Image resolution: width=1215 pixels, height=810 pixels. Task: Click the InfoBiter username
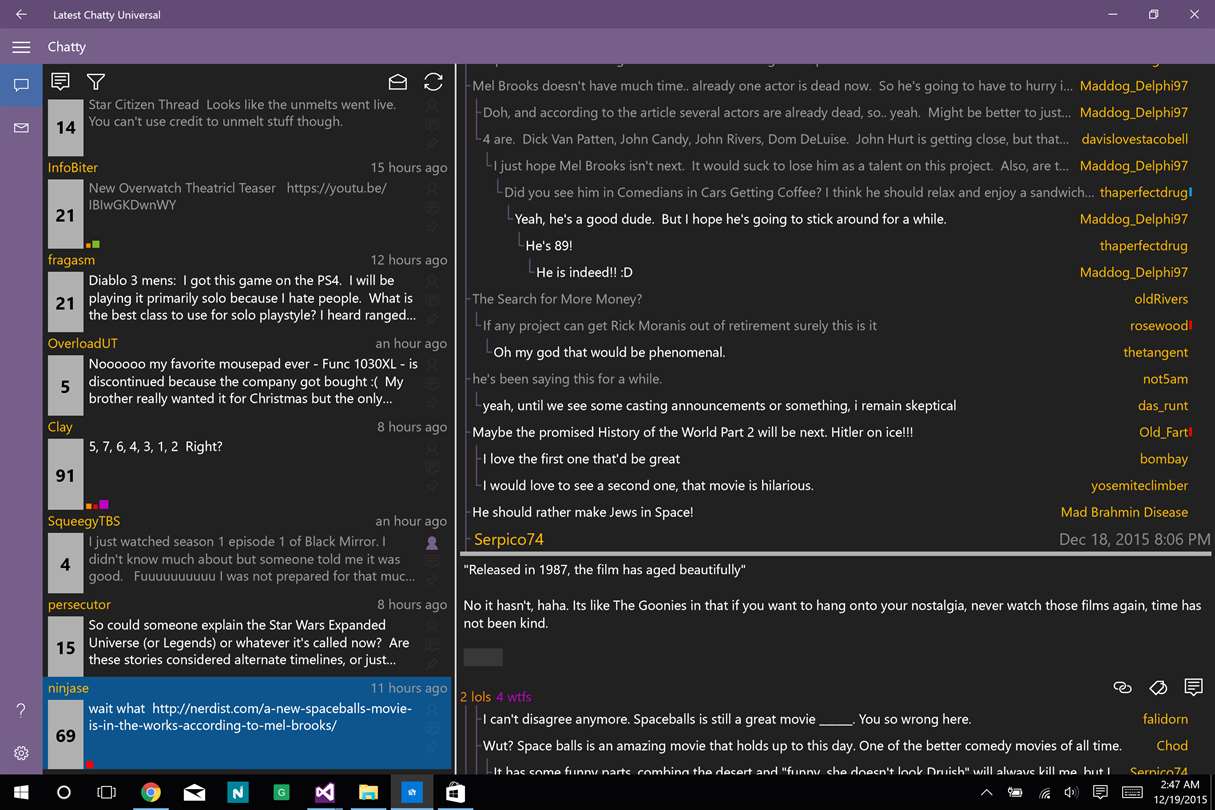point(72,167)
